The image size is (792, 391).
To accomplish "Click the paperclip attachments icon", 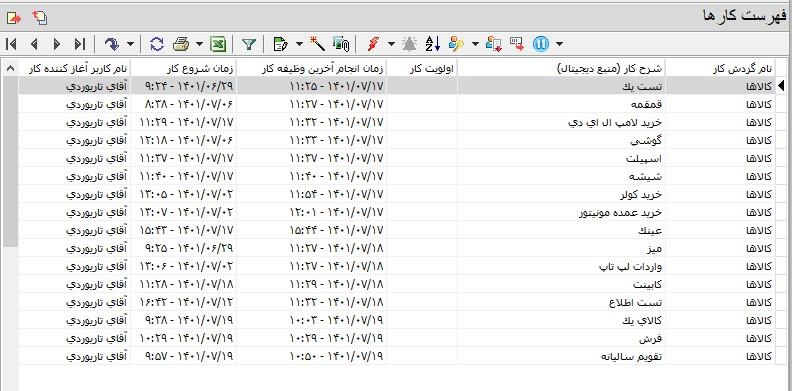I will [341, 44].
